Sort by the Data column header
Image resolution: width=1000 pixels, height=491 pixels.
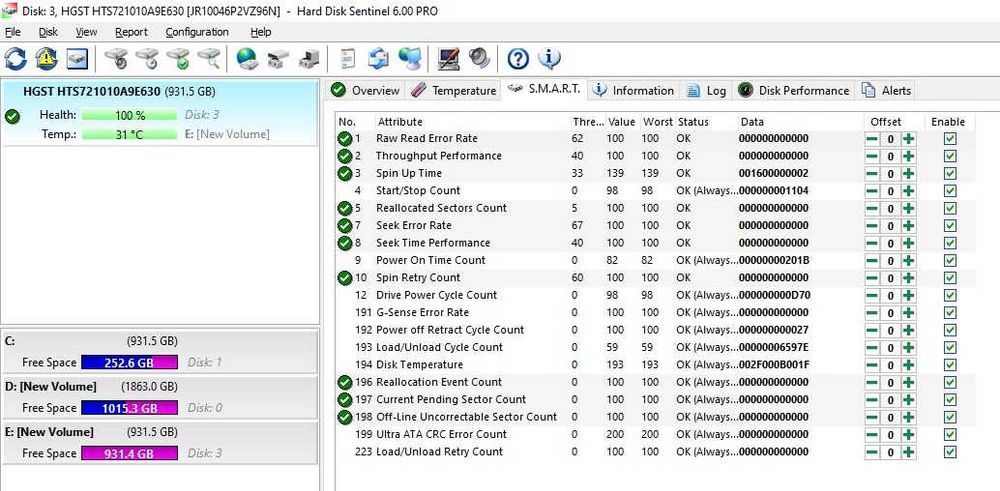click(x=753, y=122)
